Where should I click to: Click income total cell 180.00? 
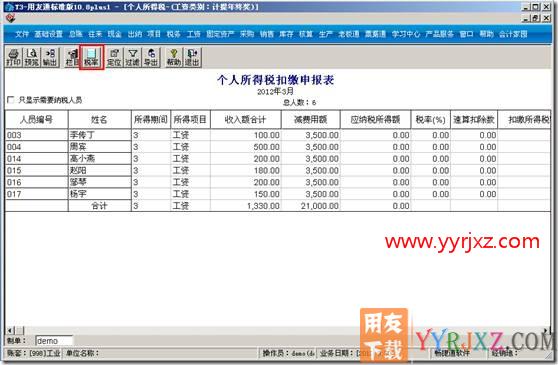pyautogui.click(x=246, y=170)
